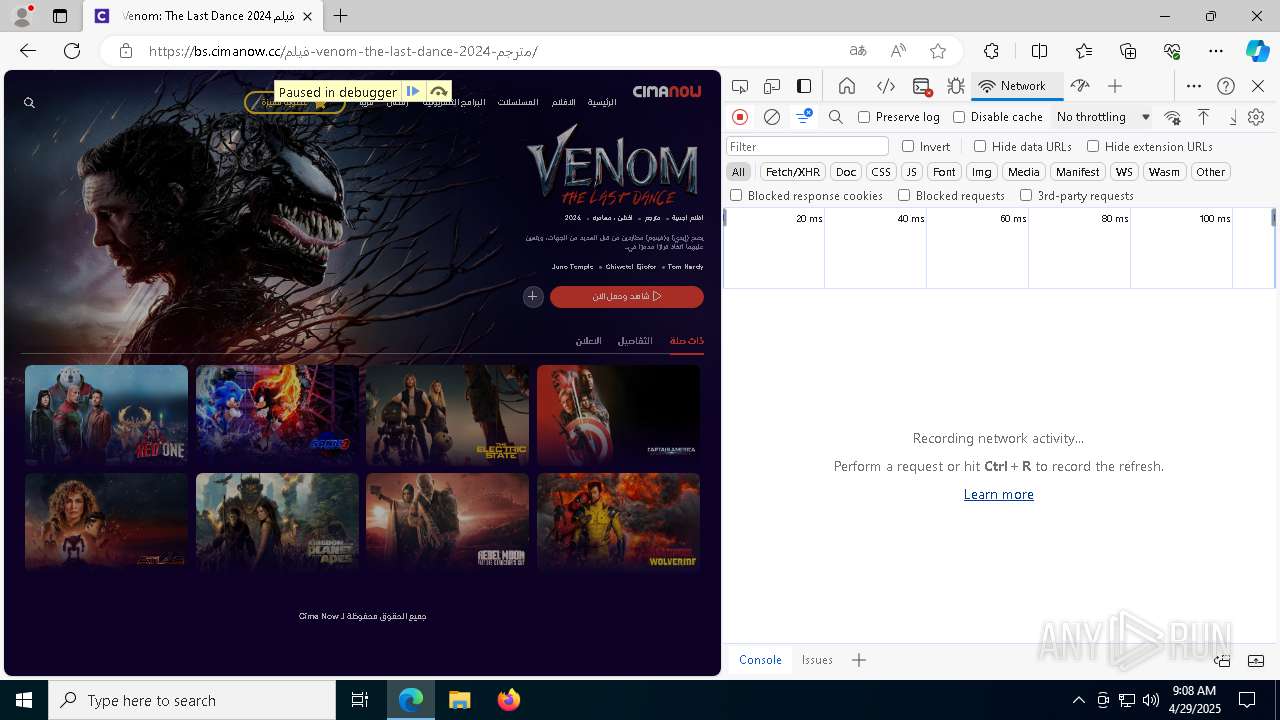Screen dimensions: 1280x720
Task: Import HAR file
Action: pyautogui.click(x=1204, y=117)
